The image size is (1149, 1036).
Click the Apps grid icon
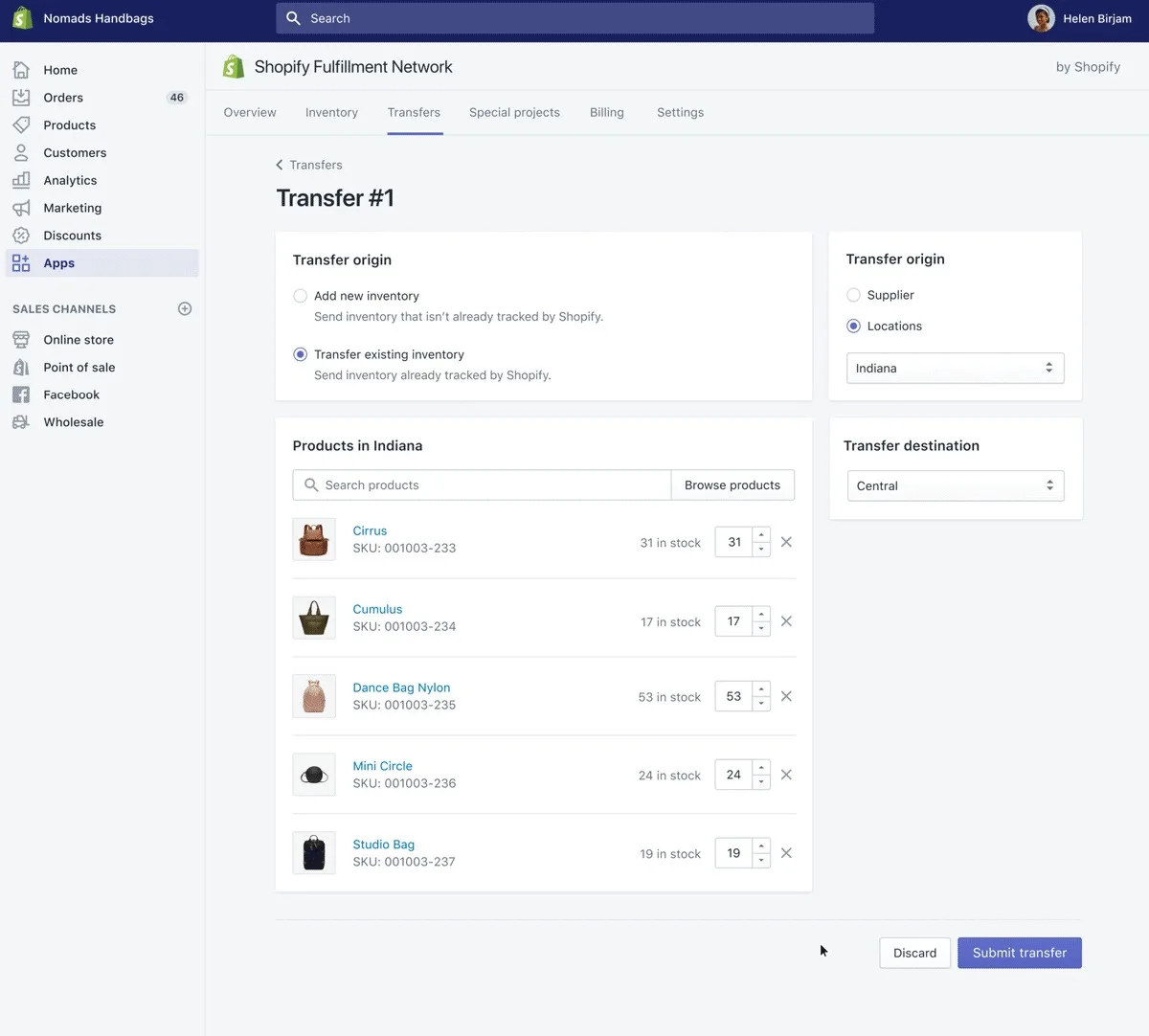pos(21,263)
